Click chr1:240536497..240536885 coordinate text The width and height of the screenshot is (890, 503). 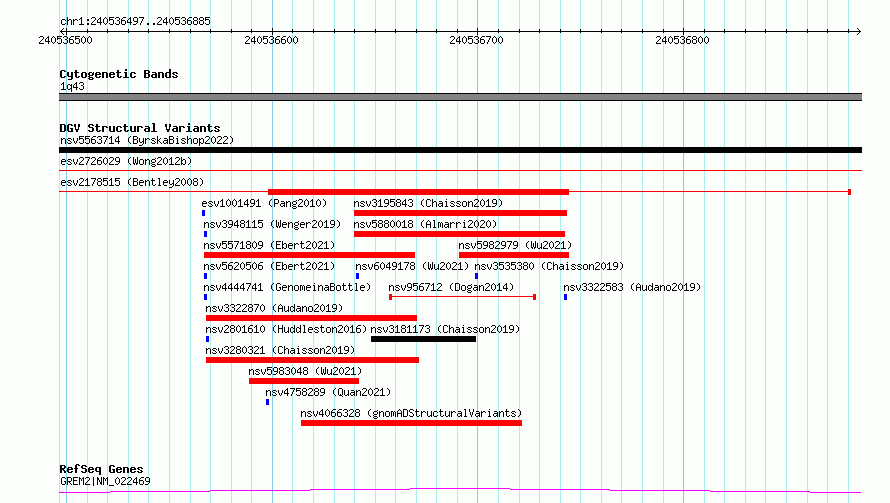tap(135, 22)
